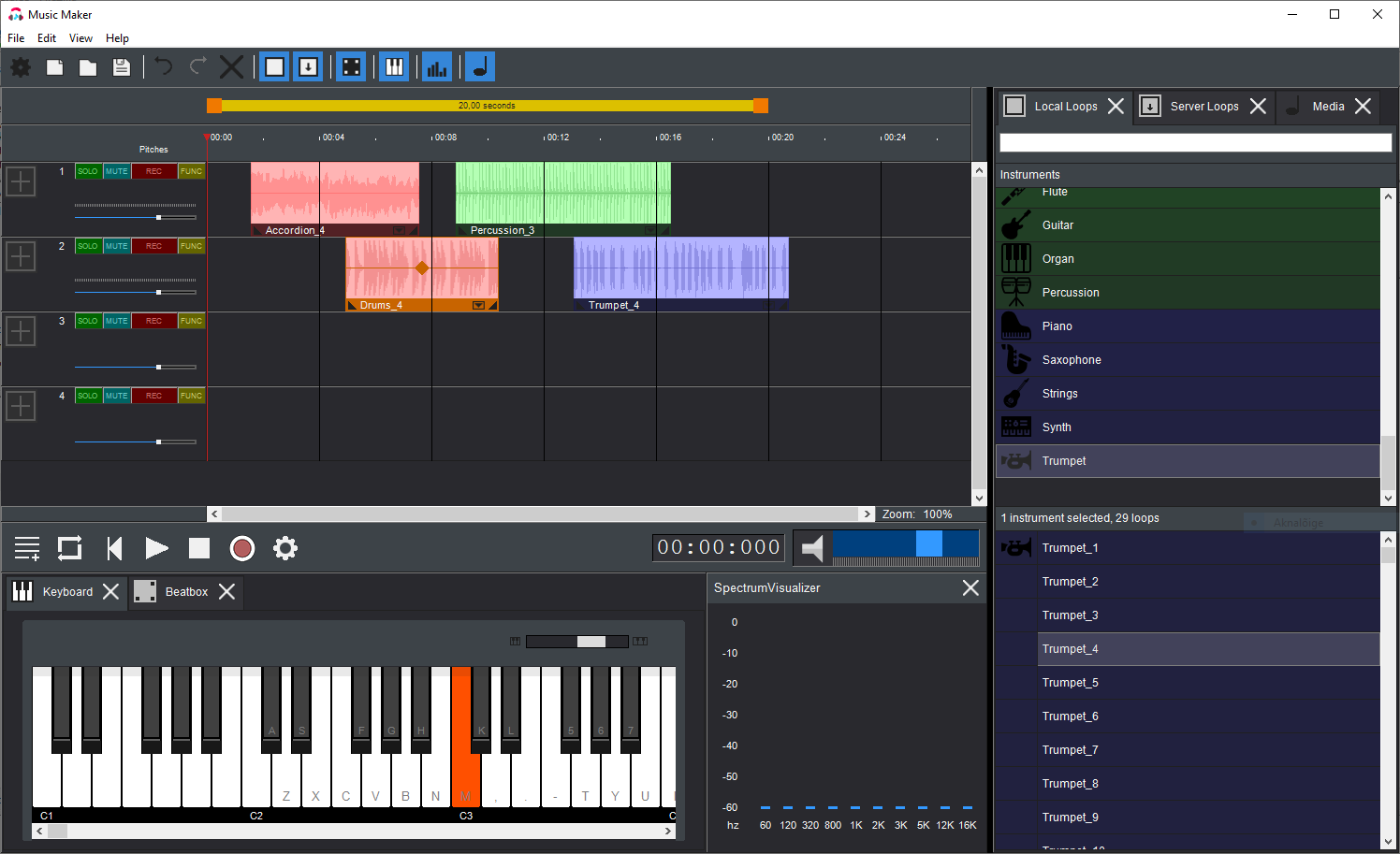1400x854 pixels.
Task: Click the save project toolbar icon
Action: [x=121, y=67]
